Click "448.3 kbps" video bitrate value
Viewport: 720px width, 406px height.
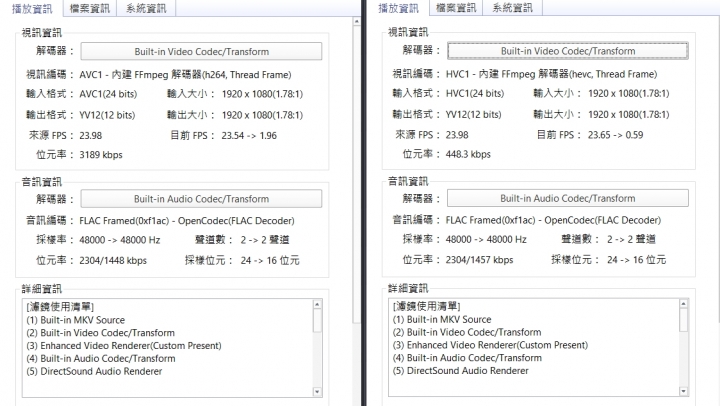click(468, 155)
